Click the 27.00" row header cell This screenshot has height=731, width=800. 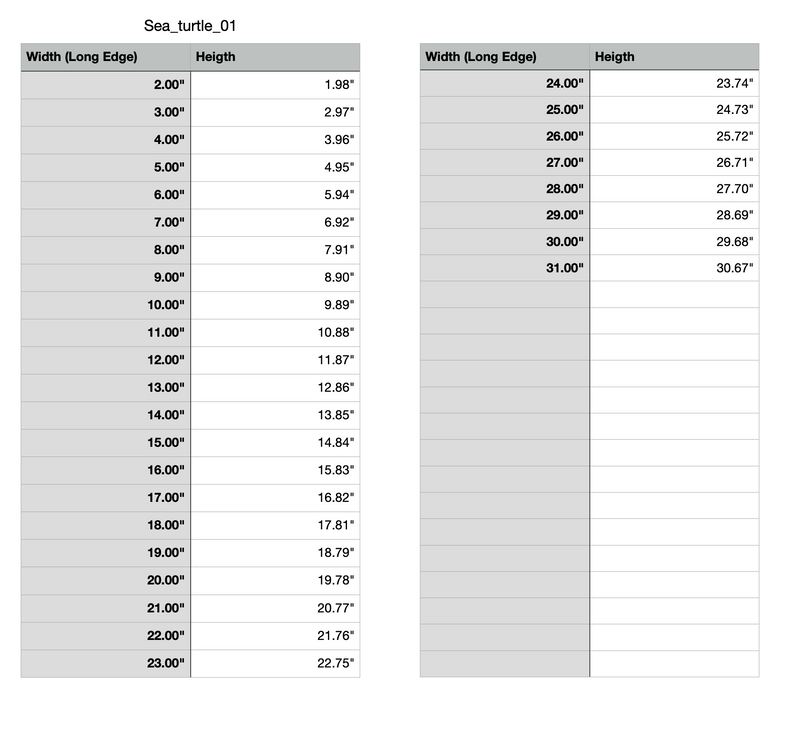tap(505, 162)
